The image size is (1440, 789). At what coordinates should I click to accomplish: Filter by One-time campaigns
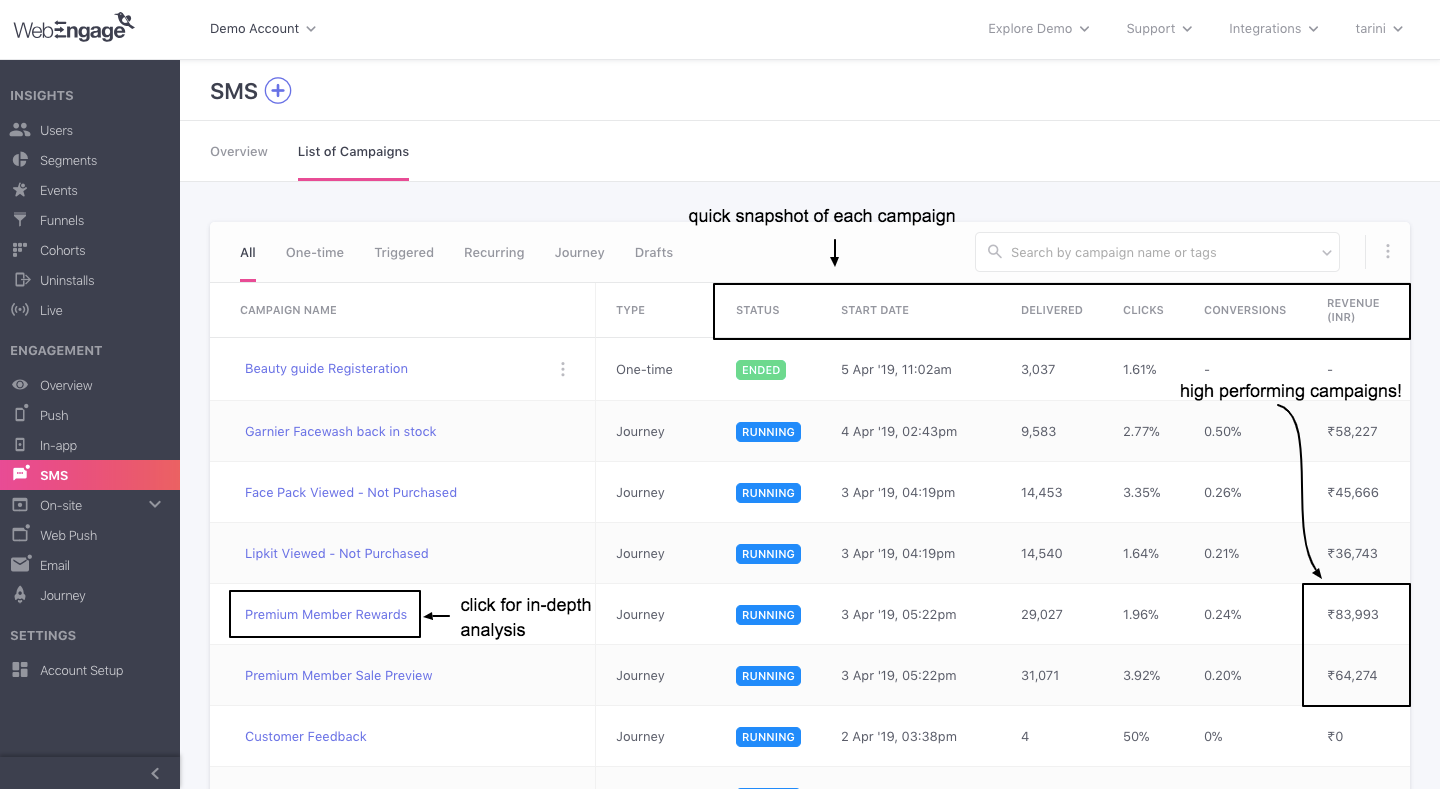tap(315, 252)
